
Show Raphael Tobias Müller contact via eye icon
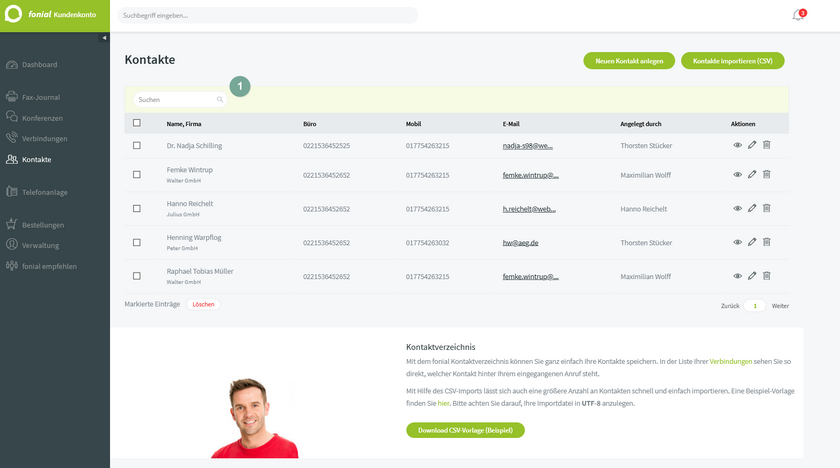(x=738, y=276)
